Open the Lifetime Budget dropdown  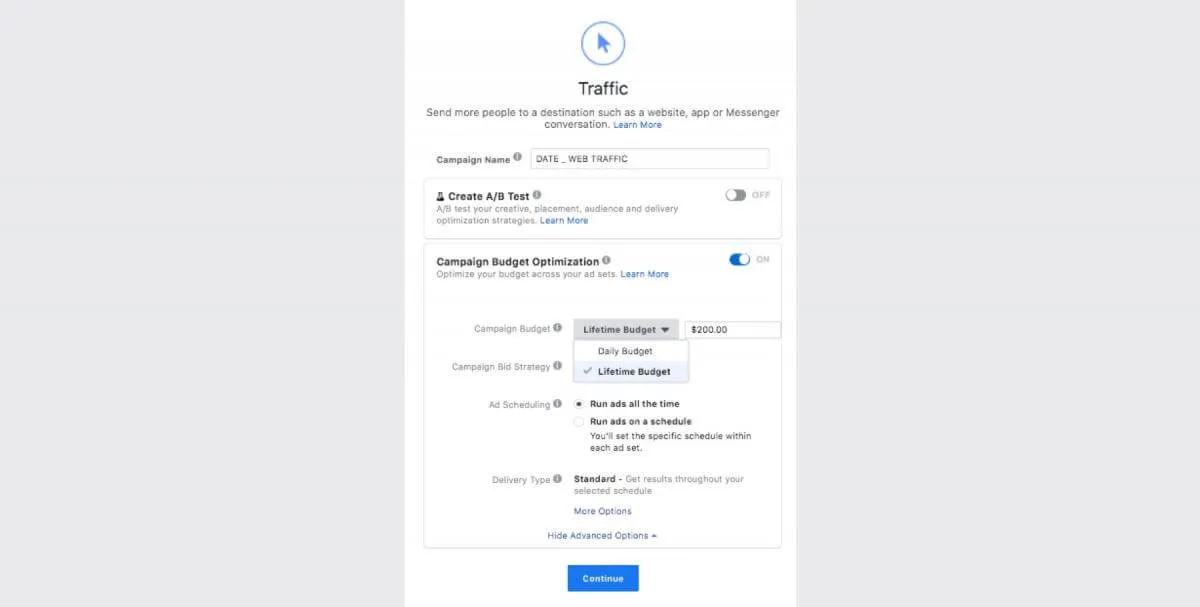click(626, 329)
